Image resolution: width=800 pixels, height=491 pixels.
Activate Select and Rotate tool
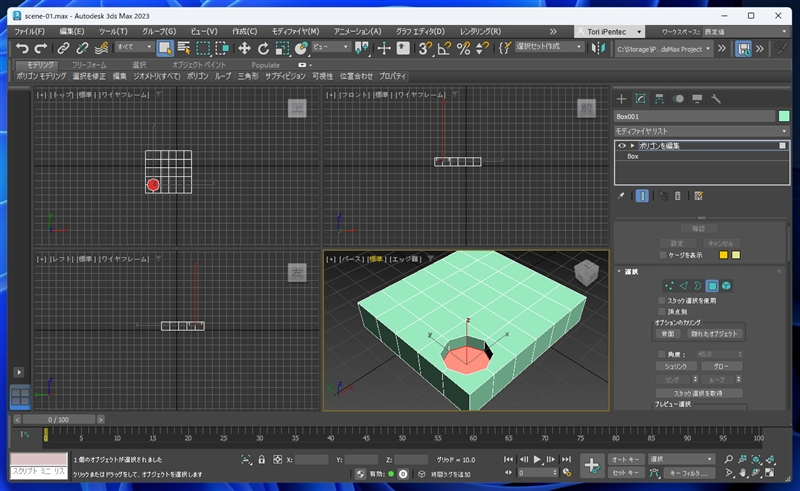tap(263, 48)
